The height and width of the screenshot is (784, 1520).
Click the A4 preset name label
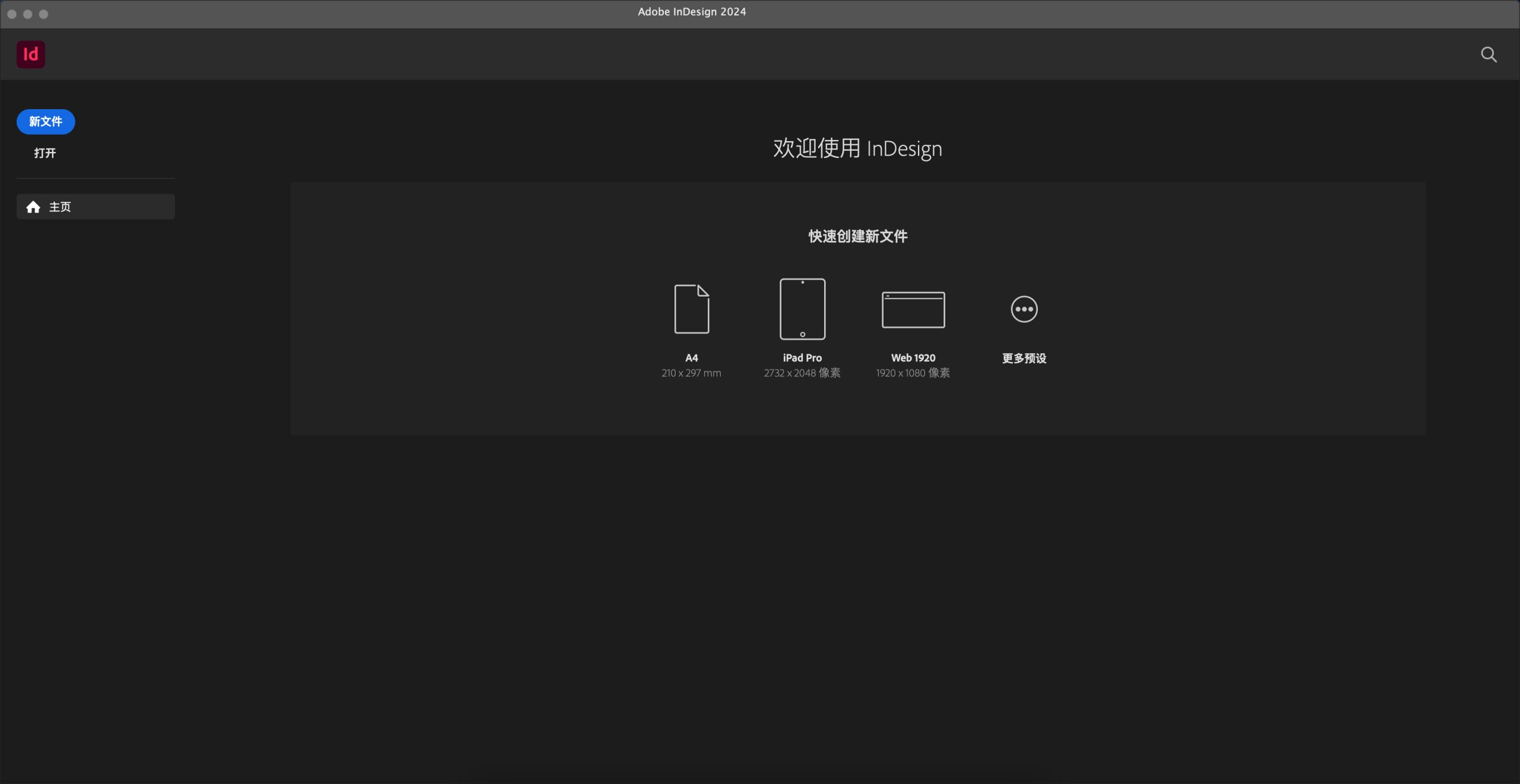pyautogui.click(x=692, y=358)
